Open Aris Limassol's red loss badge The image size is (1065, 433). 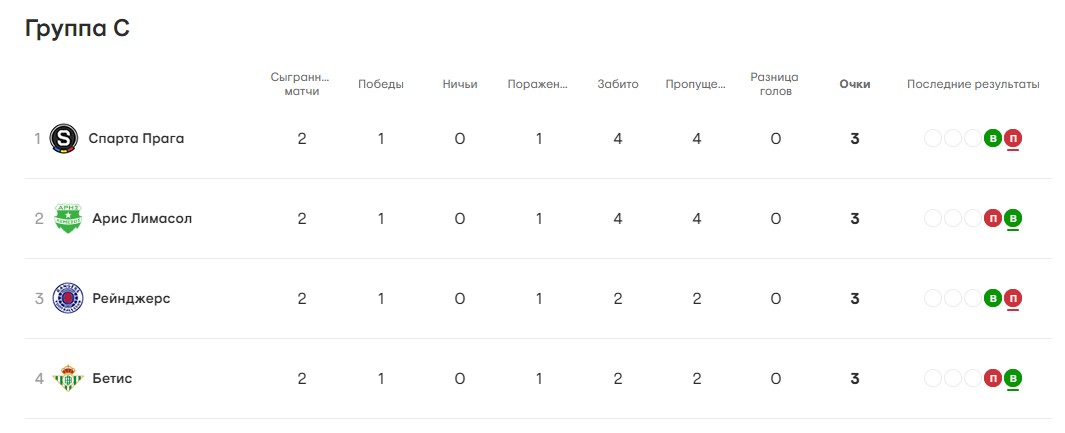(x=993, y=219)
